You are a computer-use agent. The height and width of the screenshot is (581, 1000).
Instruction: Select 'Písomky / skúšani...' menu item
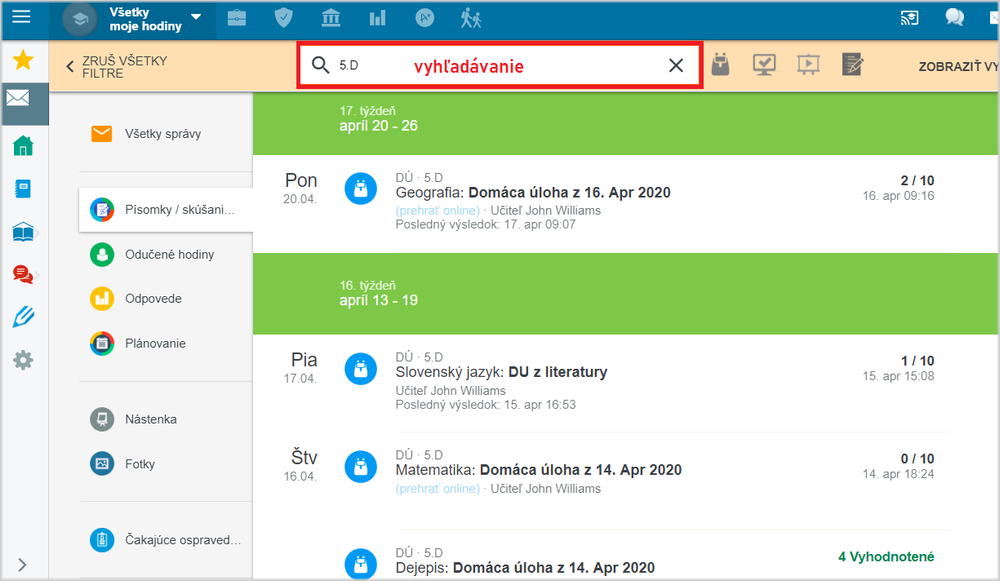[x=166, y=209]
